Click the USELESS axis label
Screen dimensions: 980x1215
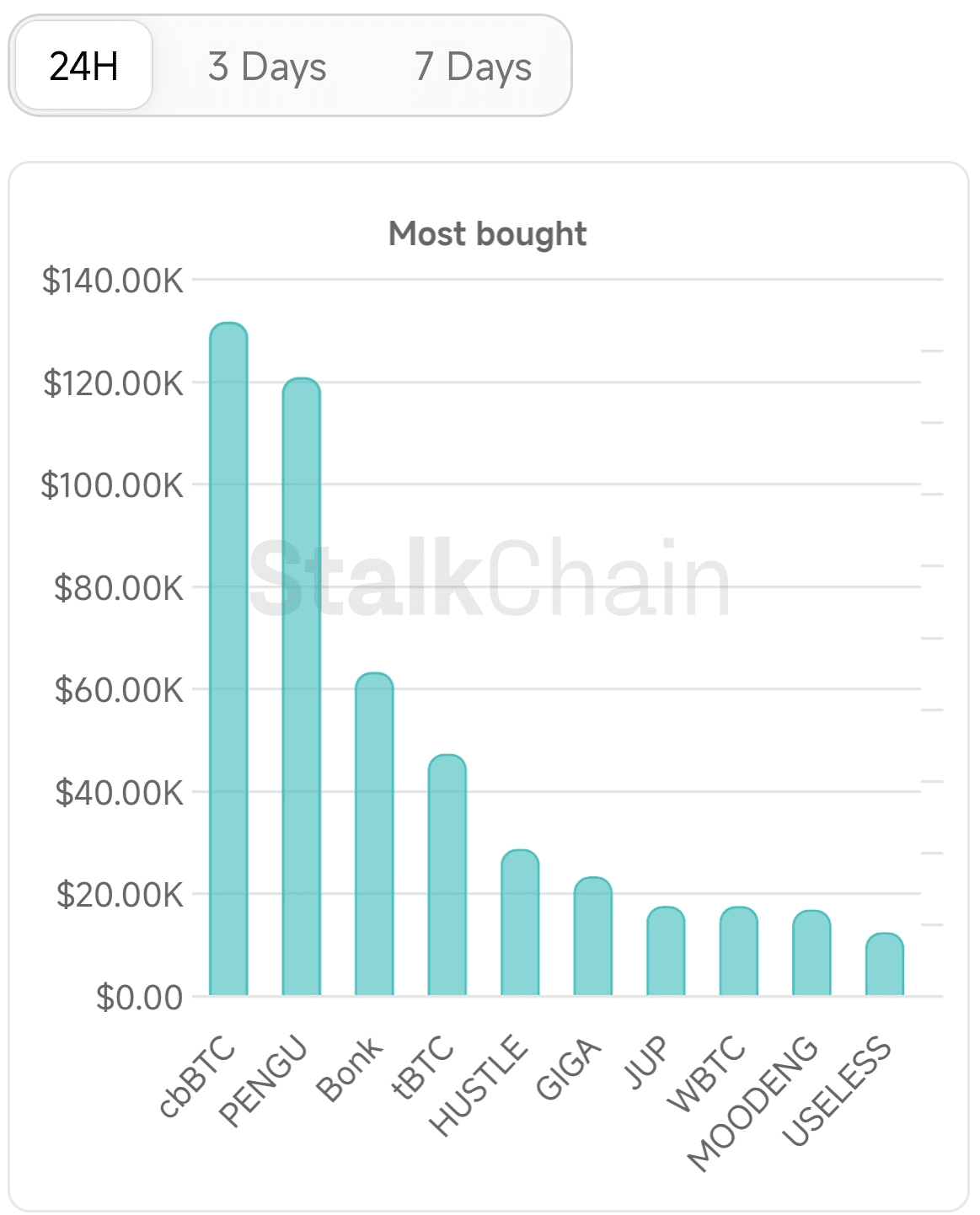point(837,1091)
